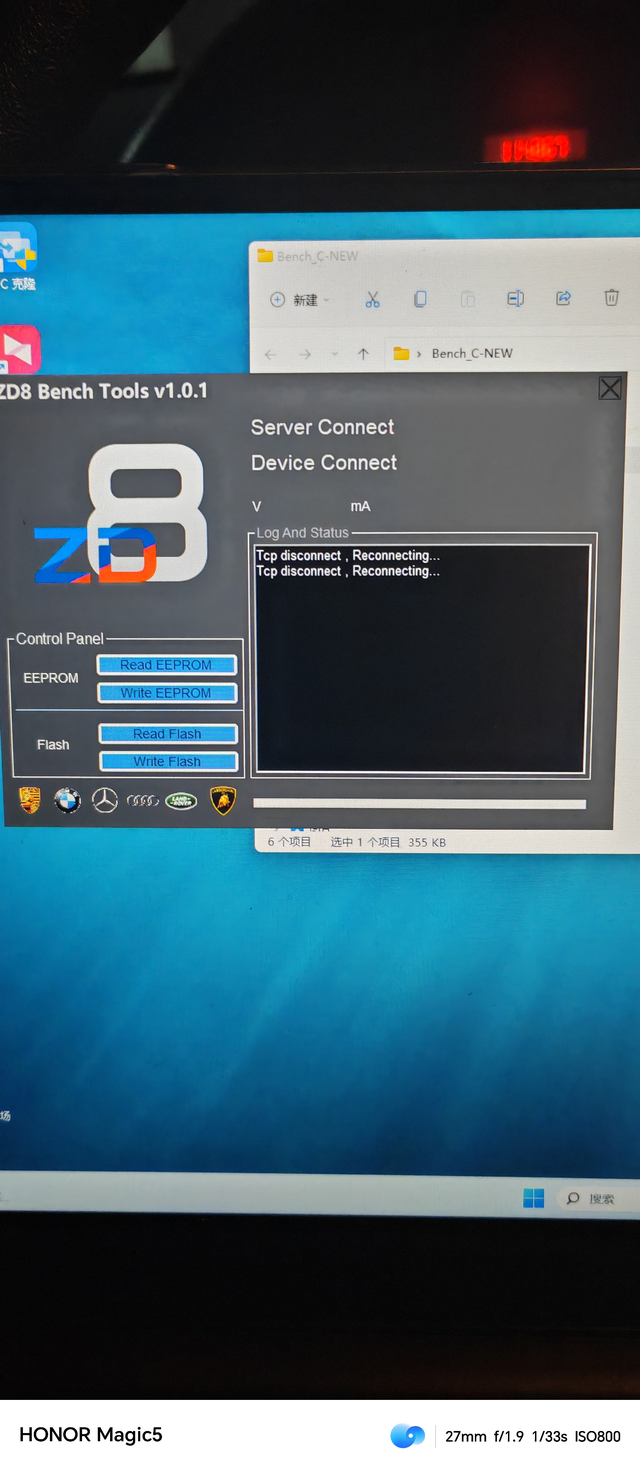Image resolution: width=640 pixels, height=1471 pixels.
Task: Select the Lamborghini shield logo
Action: pos(222,800)
